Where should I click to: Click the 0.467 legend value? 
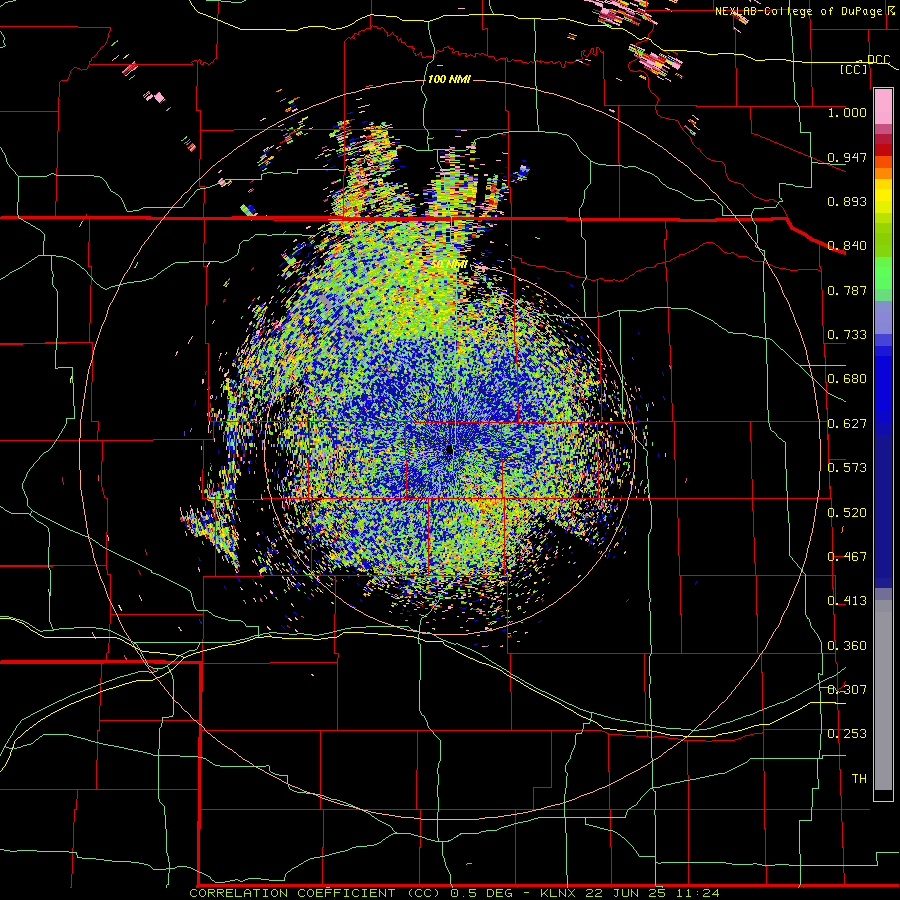pyautogui.click(x=847, y=557)
